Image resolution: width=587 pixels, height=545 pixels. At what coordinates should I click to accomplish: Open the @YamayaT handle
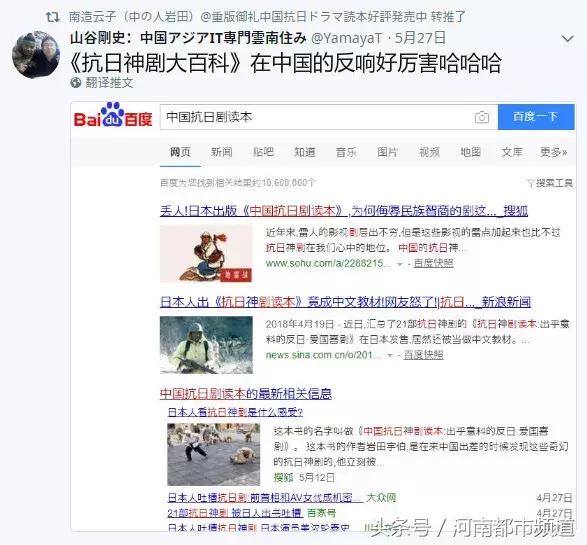346,38
